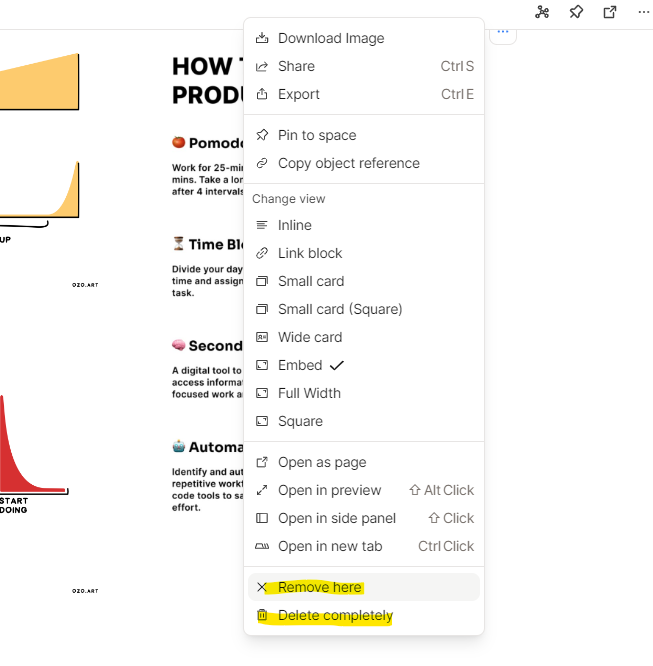Click the graph view icon in top bar
653x666 pixels.
pos(542,12)
